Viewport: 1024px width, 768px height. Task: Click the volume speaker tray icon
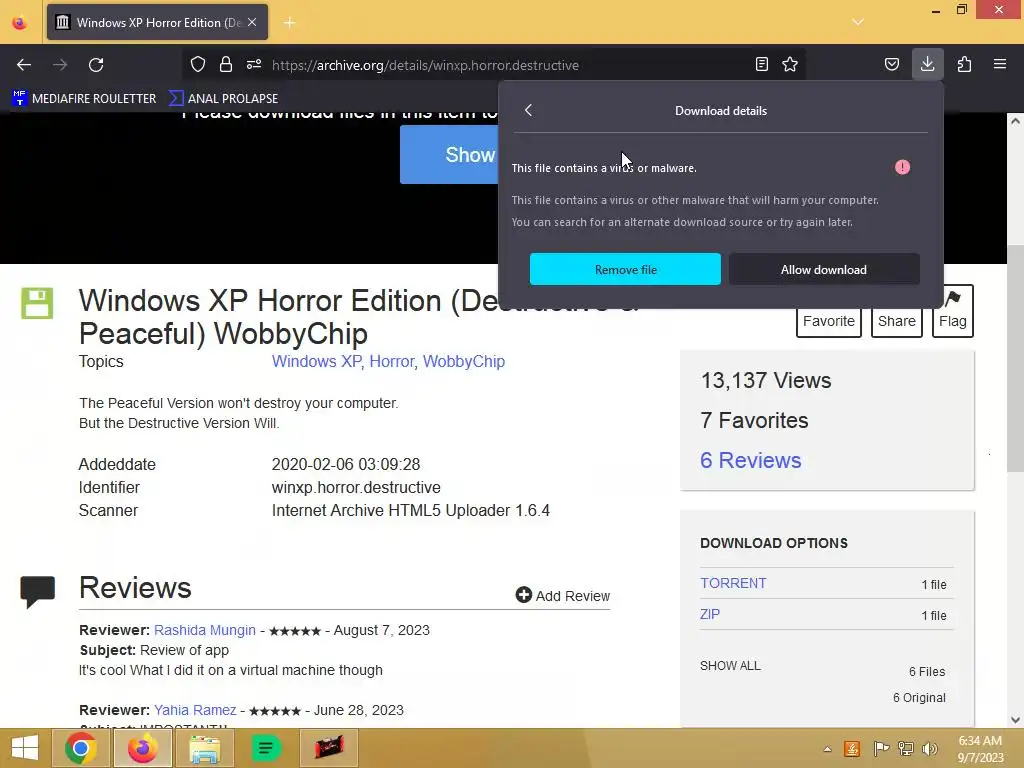(929, 748)
